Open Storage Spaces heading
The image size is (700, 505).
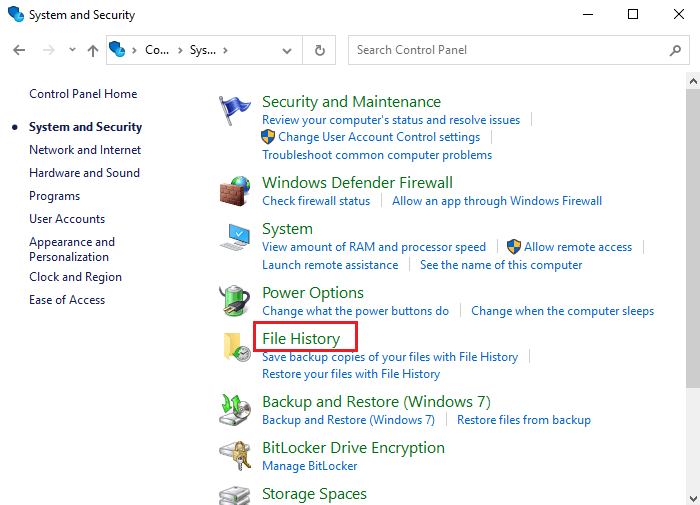tap(314, 494)
